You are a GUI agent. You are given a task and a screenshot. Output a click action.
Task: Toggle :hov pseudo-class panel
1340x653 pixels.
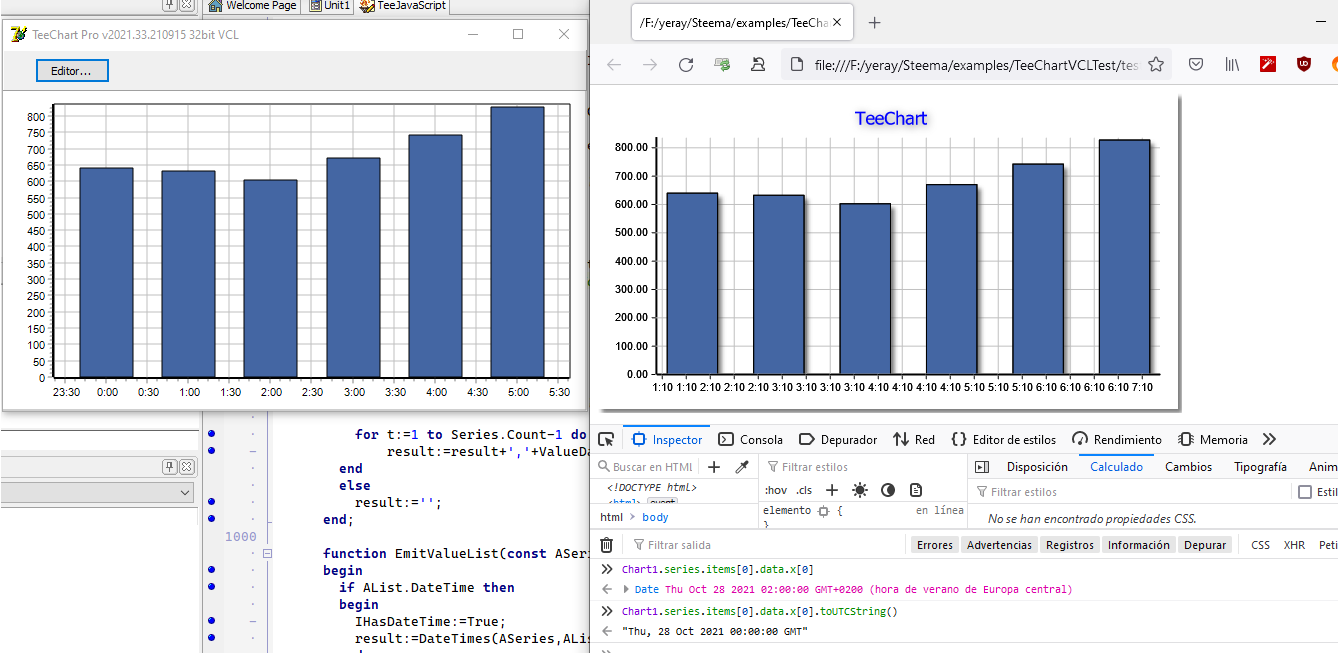[x=775, y=490]
